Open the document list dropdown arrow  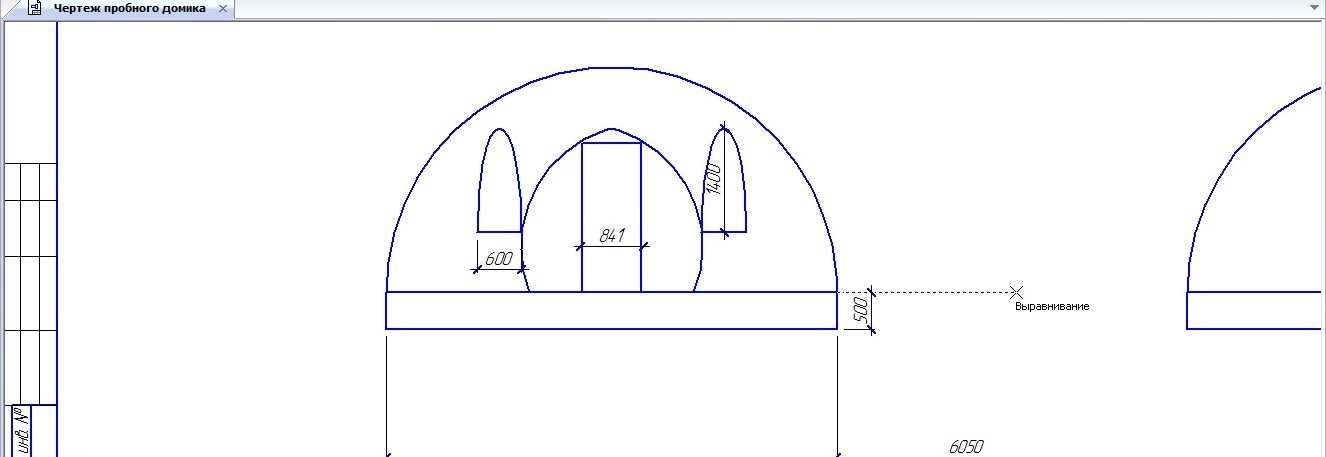click(x=1315, y=8)
